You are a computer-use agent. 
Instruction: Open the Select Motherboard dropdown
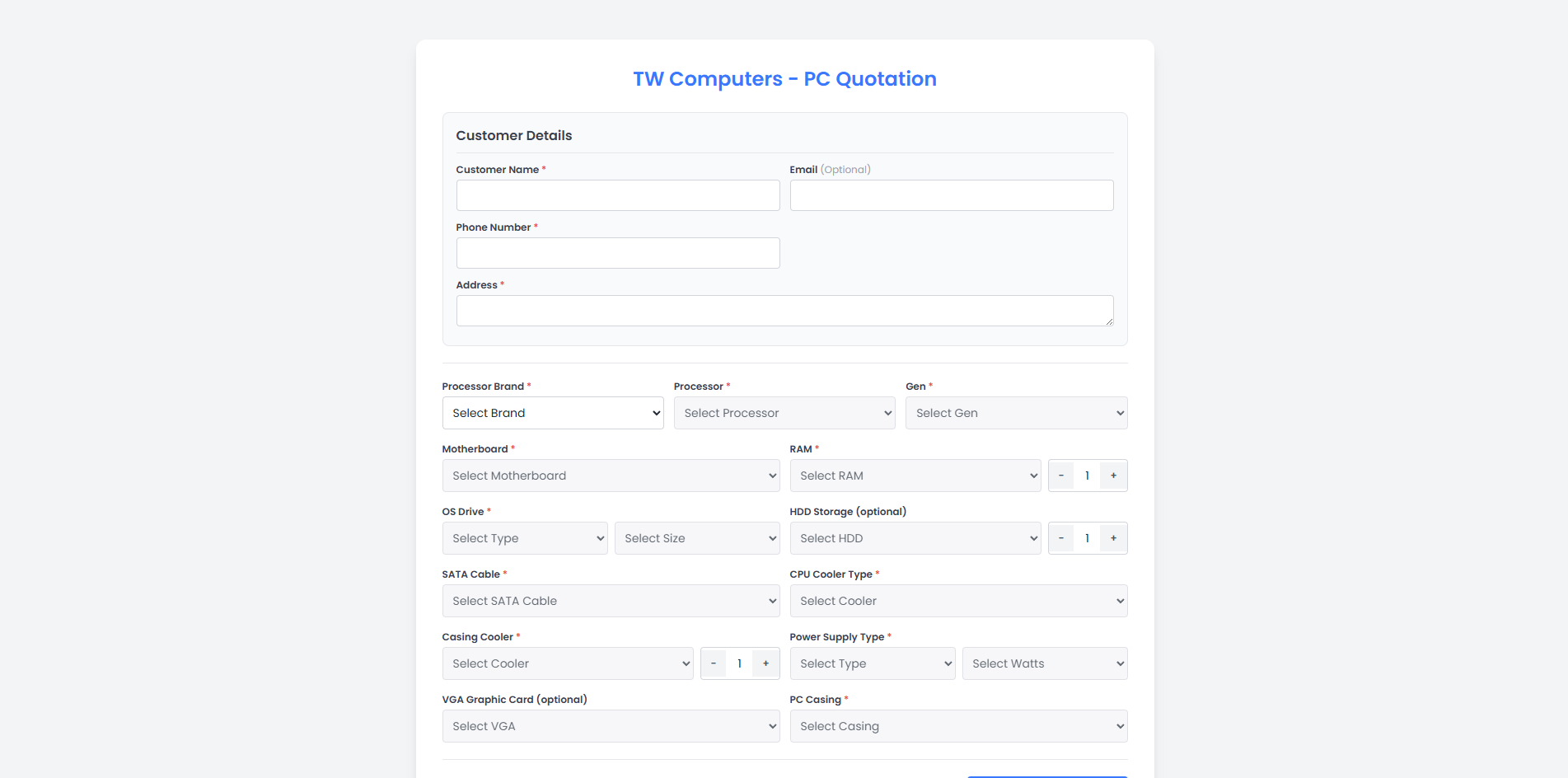[611, 476]
